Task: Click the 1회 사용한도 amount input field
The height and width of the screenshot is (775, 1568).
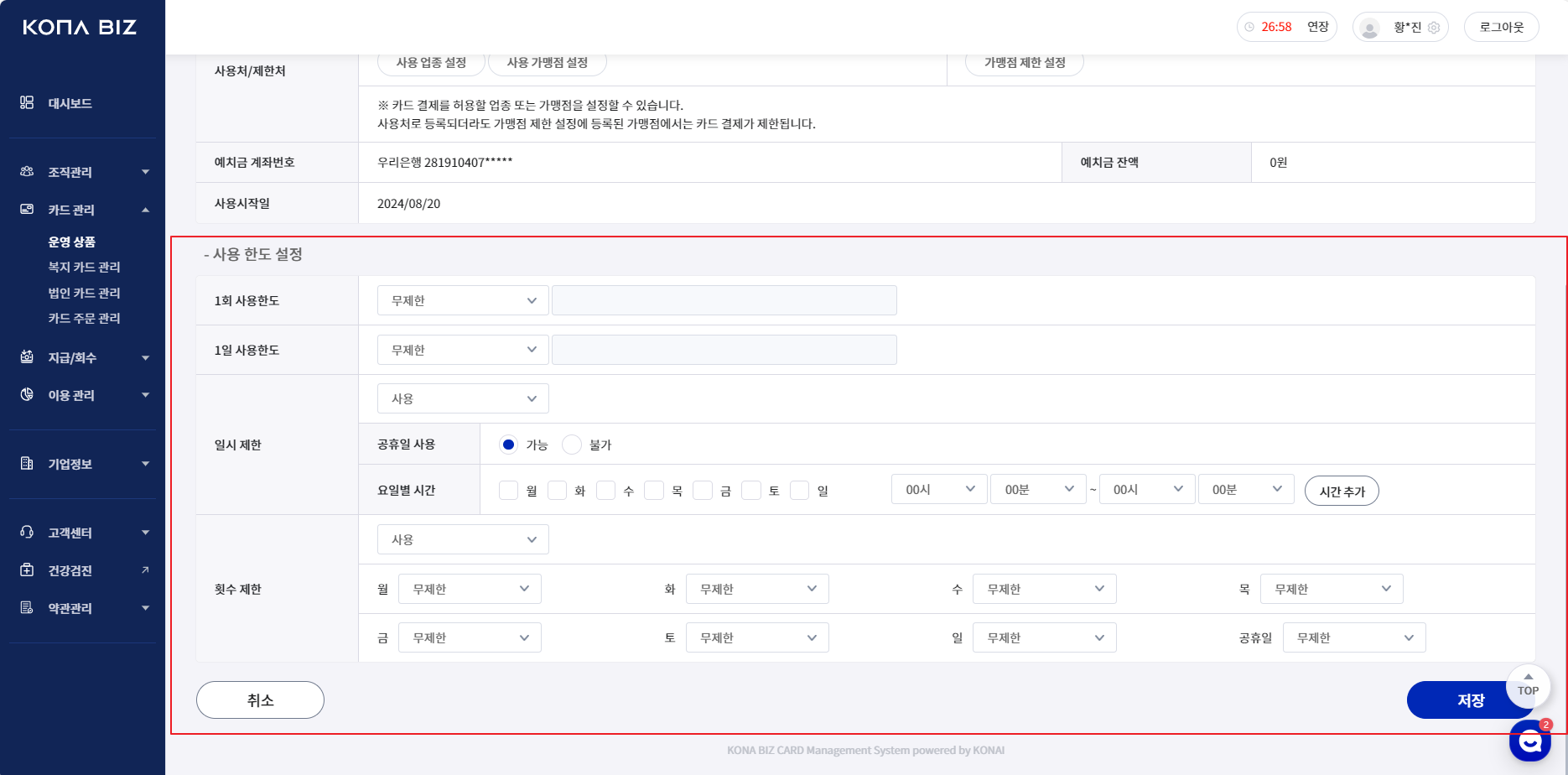Action: point(724,300)
